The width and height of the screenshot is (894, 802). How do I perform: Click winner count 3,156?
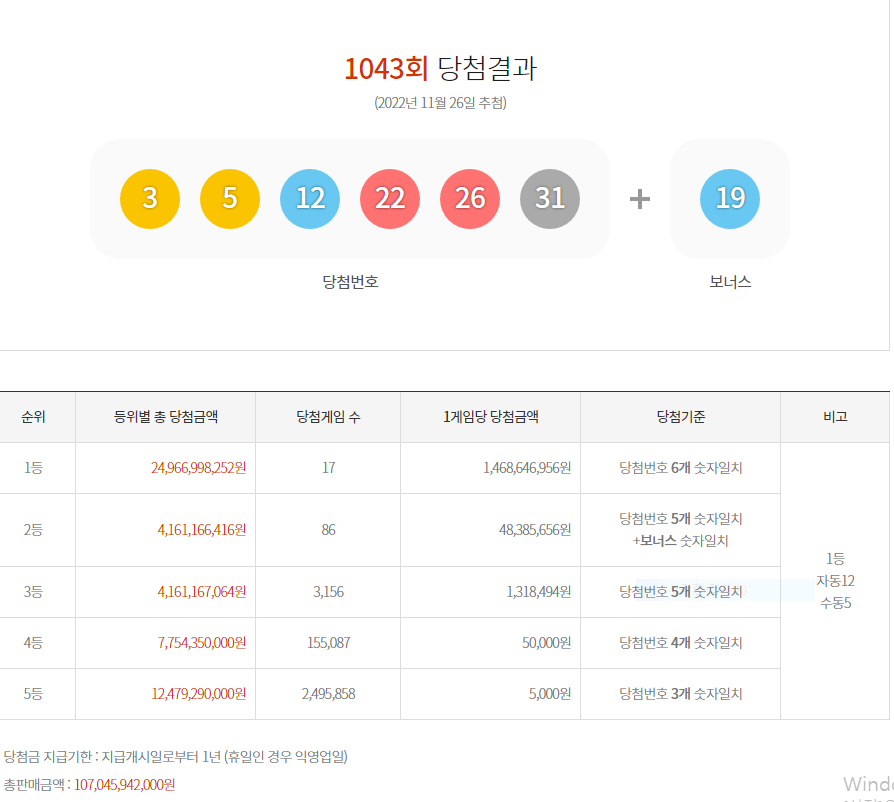(328, 592)
